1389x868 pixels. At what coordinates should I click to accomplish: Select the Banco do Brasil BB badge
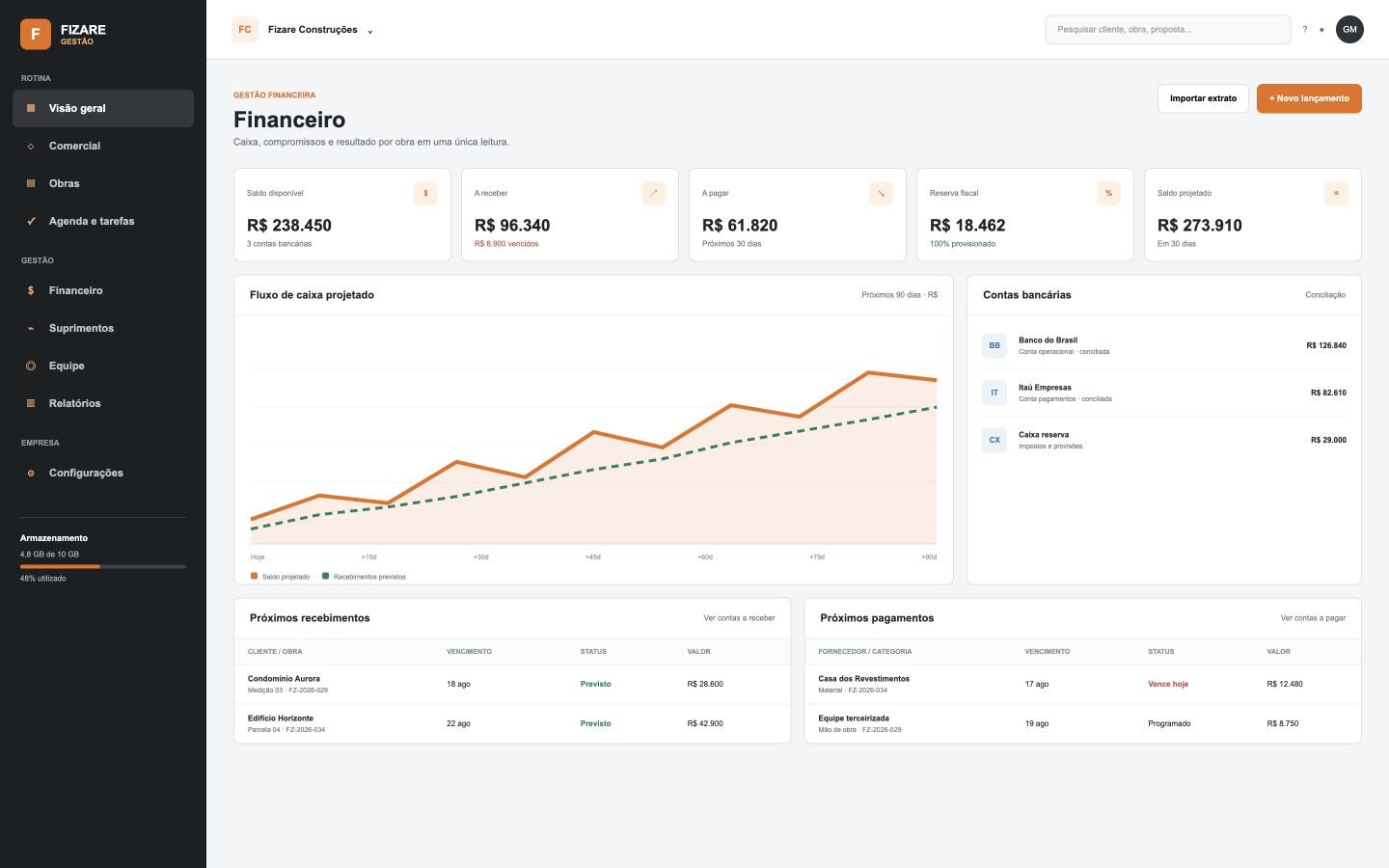(994, 345)
